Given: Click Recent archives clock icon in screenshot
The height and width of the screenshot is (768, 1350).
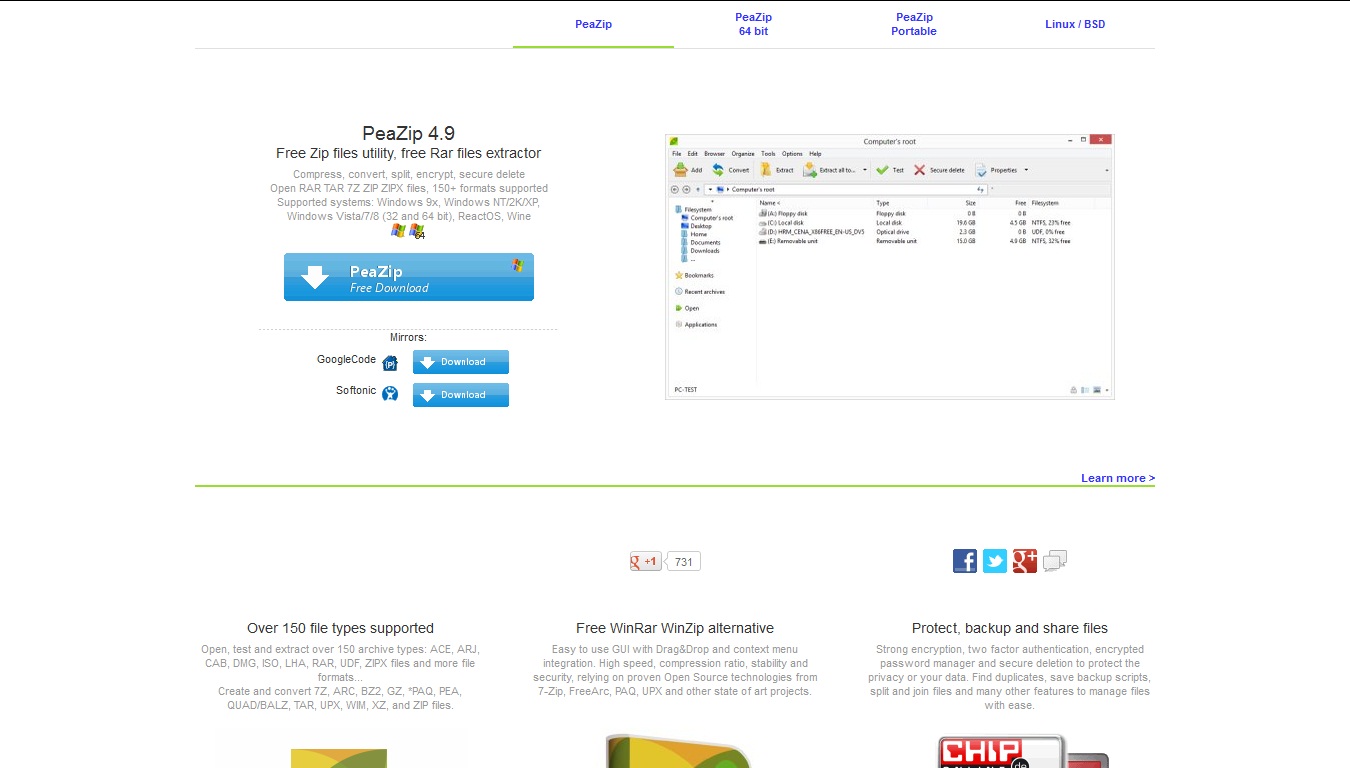Looking at the screenshot, I should click(679, 292).
